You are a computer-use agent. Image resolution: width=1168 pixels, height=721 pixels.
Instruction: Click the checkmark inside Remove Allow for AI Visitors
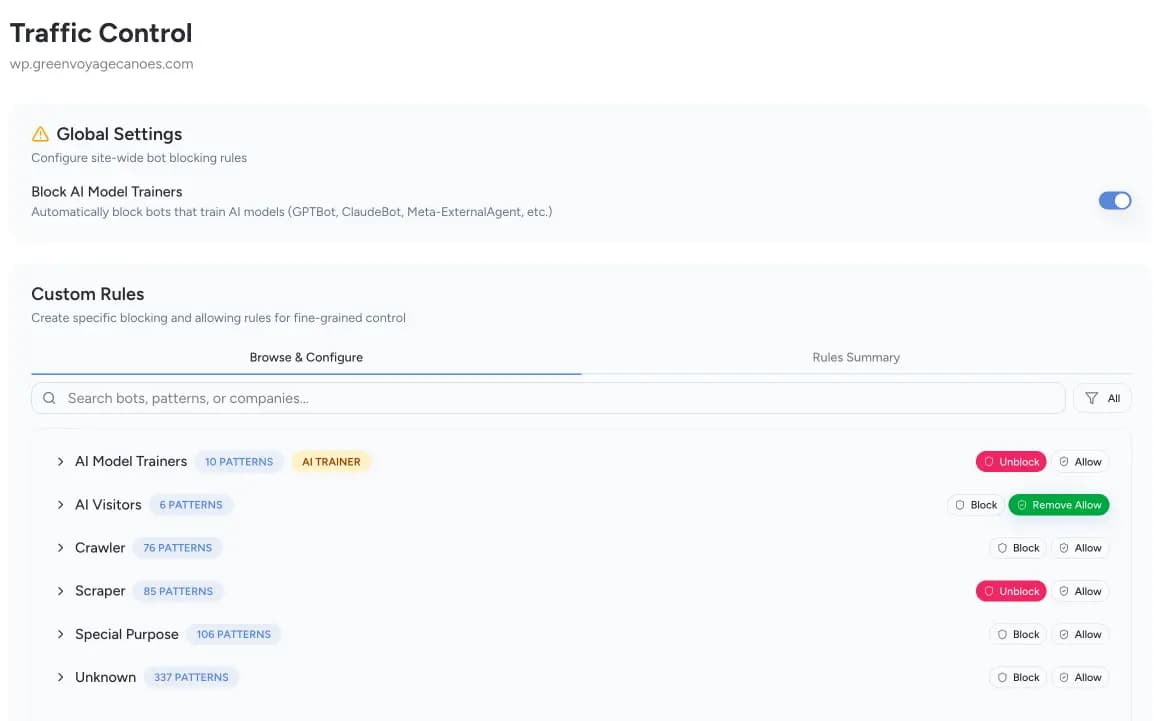(1022, 504)
